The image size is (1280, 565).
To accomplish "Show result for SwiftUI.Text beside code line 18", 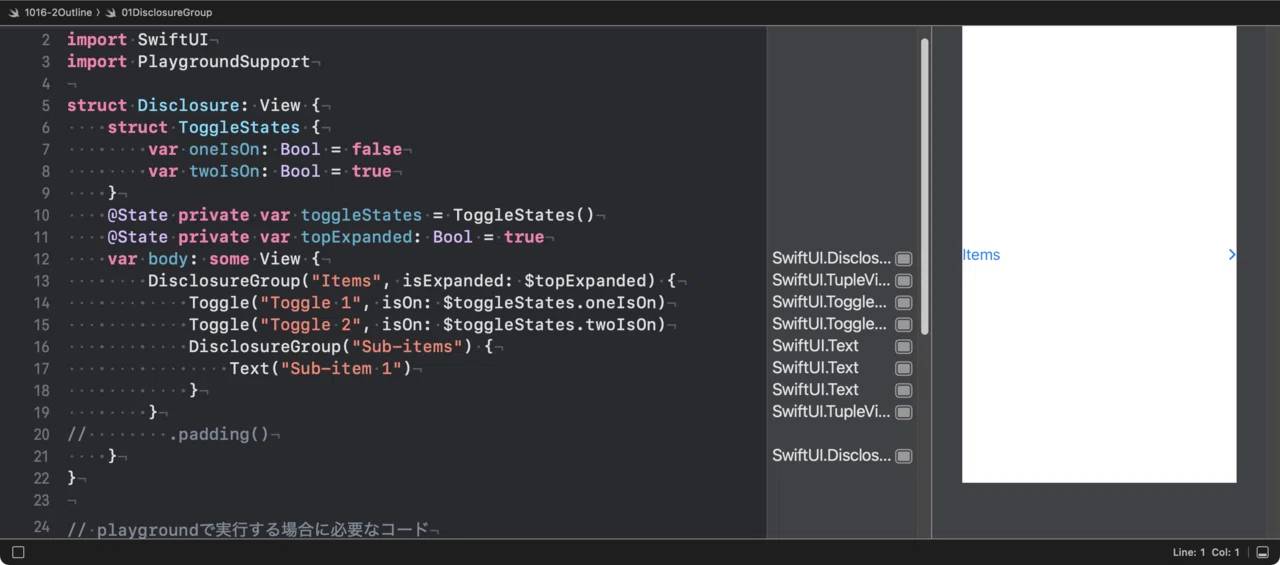I will coord(904,391).
